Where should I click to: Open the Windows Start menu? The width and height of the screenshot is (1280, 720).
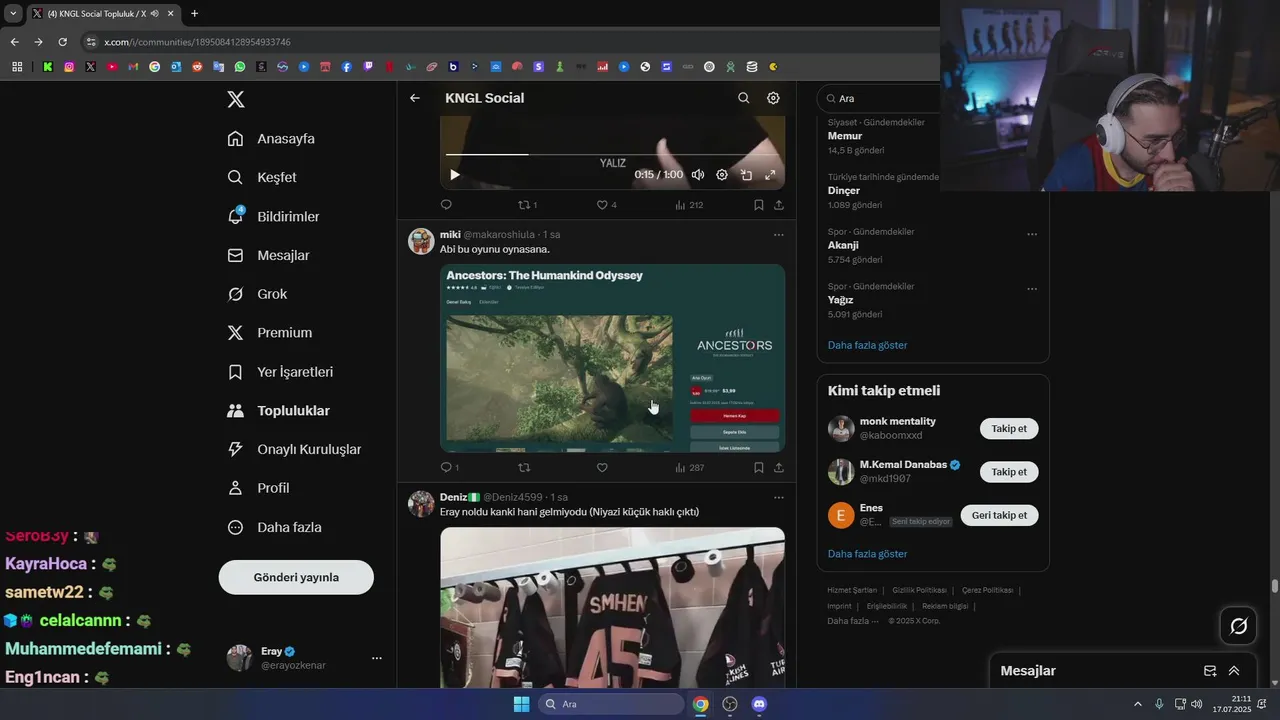[x=521, y=704]
